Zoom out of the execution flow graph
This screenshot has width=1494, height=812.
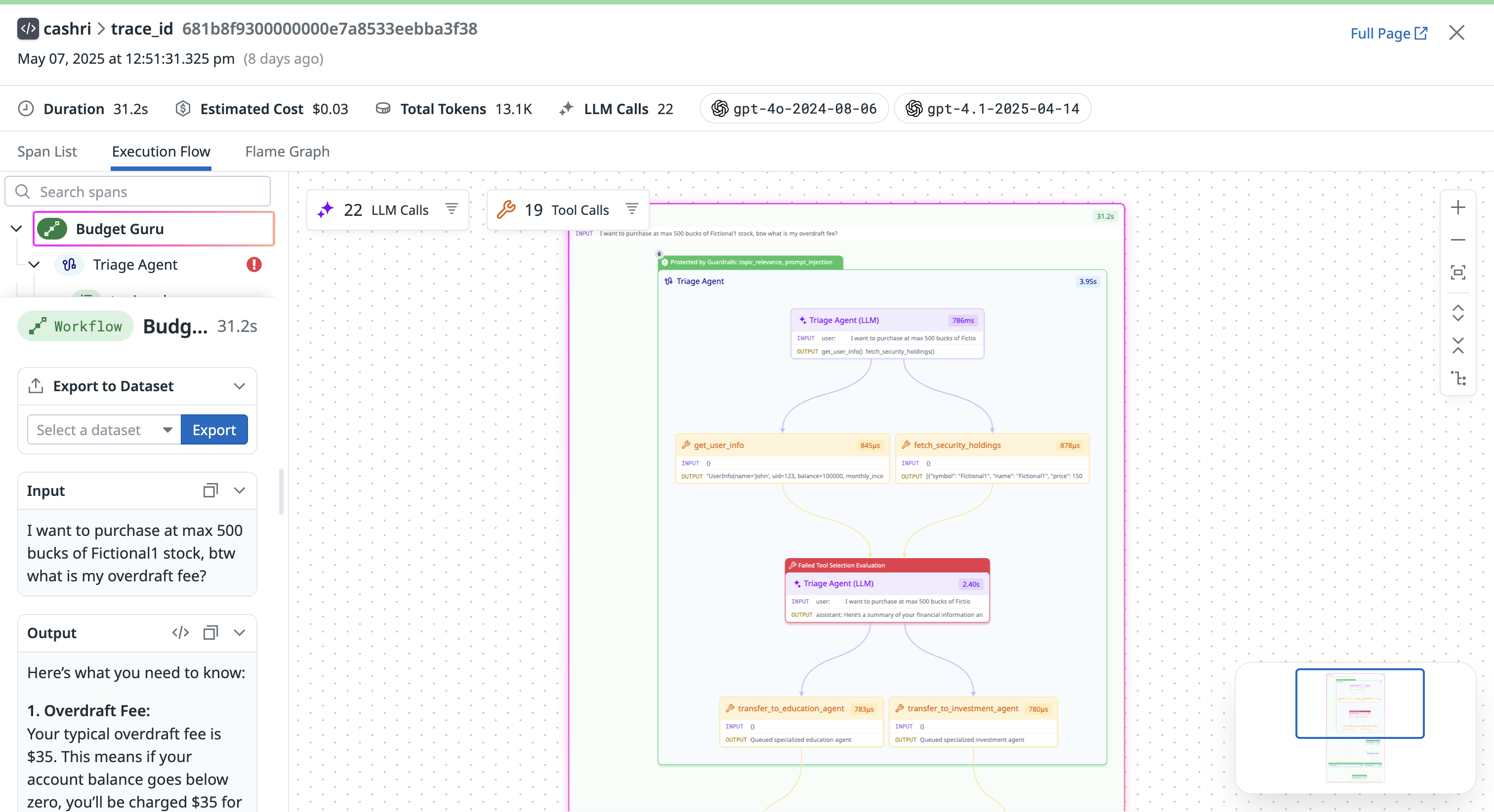coord(1457,240)
